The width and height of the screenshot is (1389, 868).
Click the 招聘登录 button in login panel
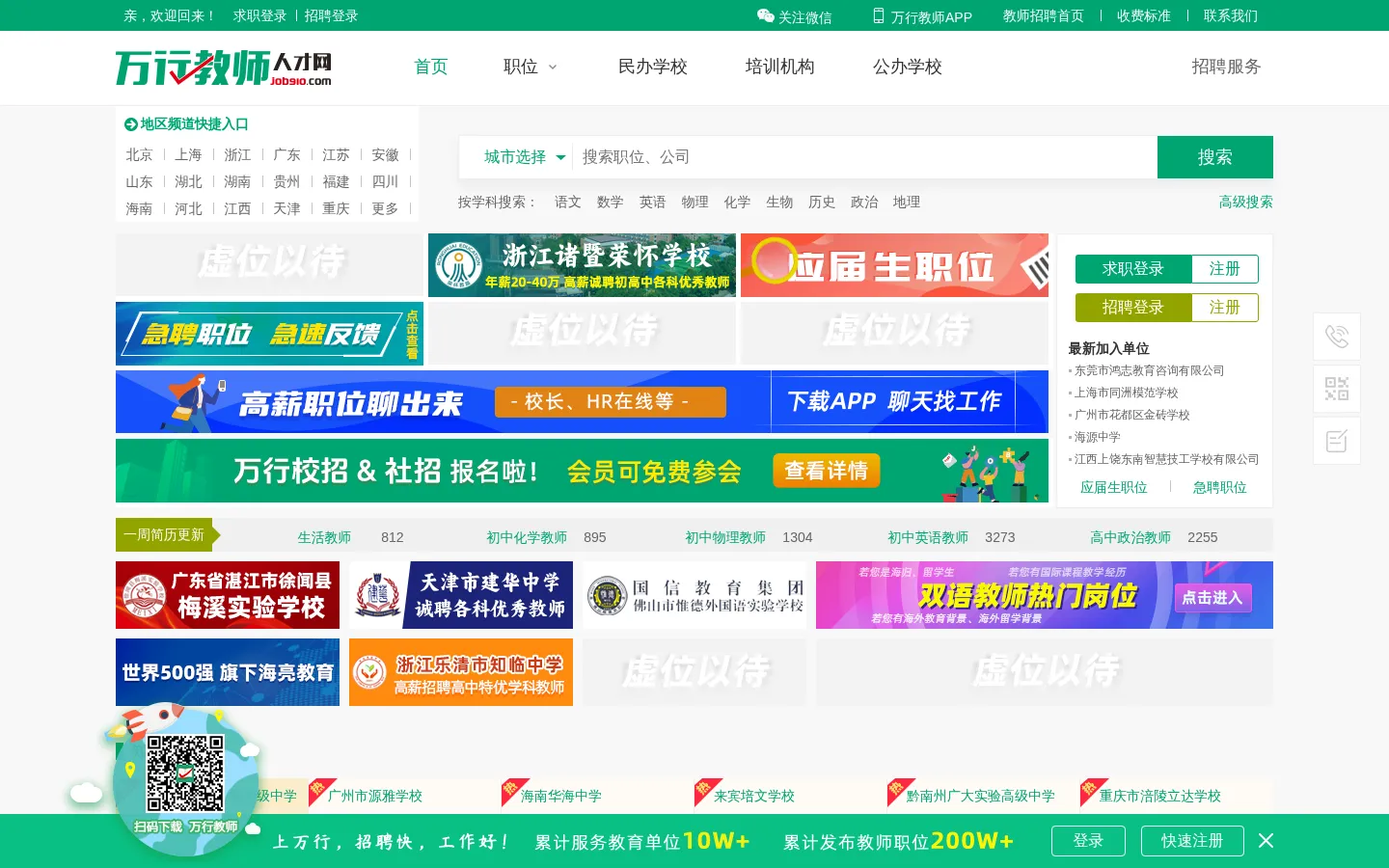coord(1133,308)
